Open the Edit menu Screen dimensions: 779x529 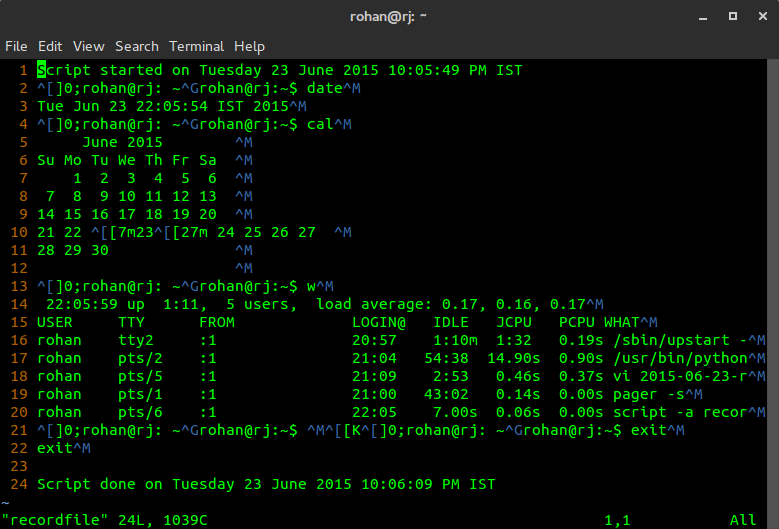50,46
